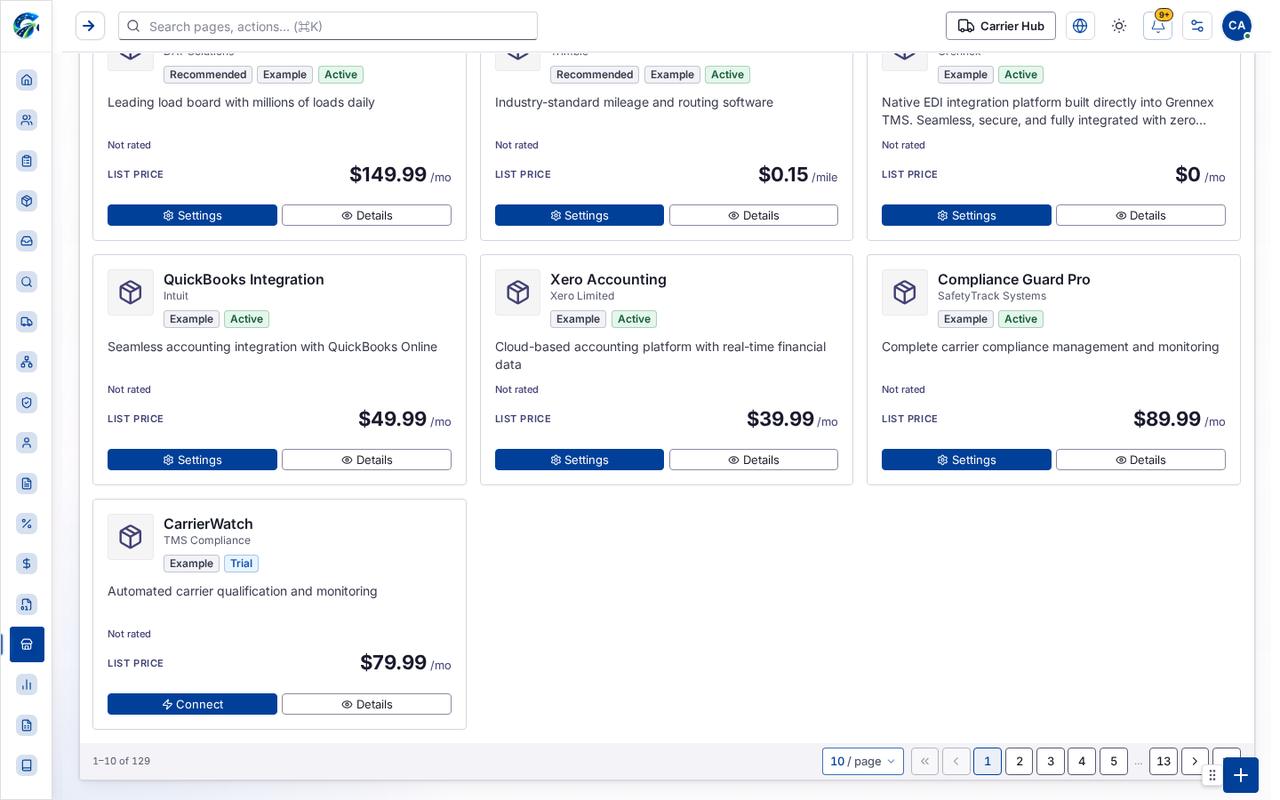View Details on the $0.15 per mile card
The image size is (1280, 800).
754,215
